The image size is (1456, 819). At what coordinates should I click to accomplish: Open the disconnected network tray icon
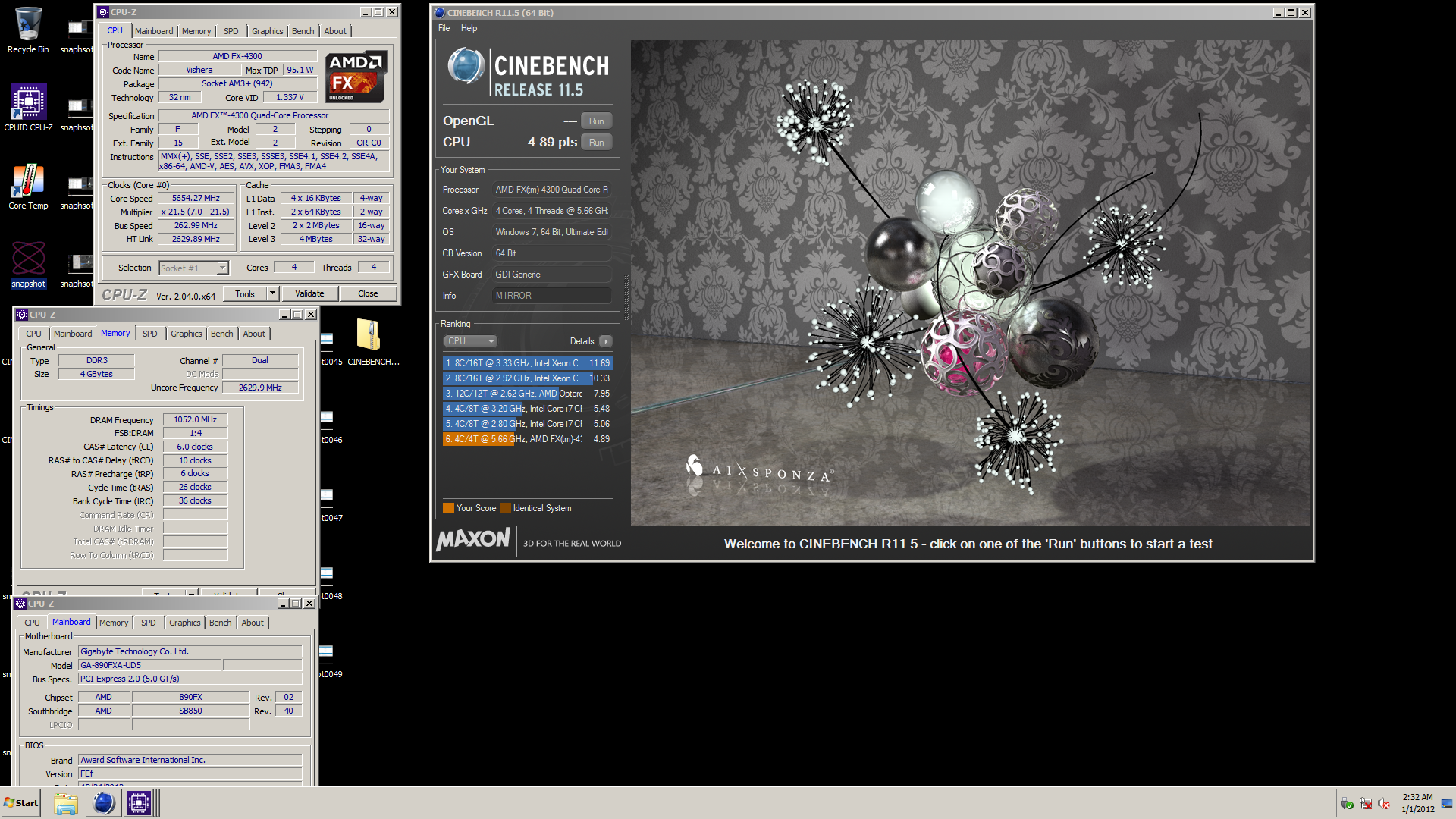point(1366,804)
